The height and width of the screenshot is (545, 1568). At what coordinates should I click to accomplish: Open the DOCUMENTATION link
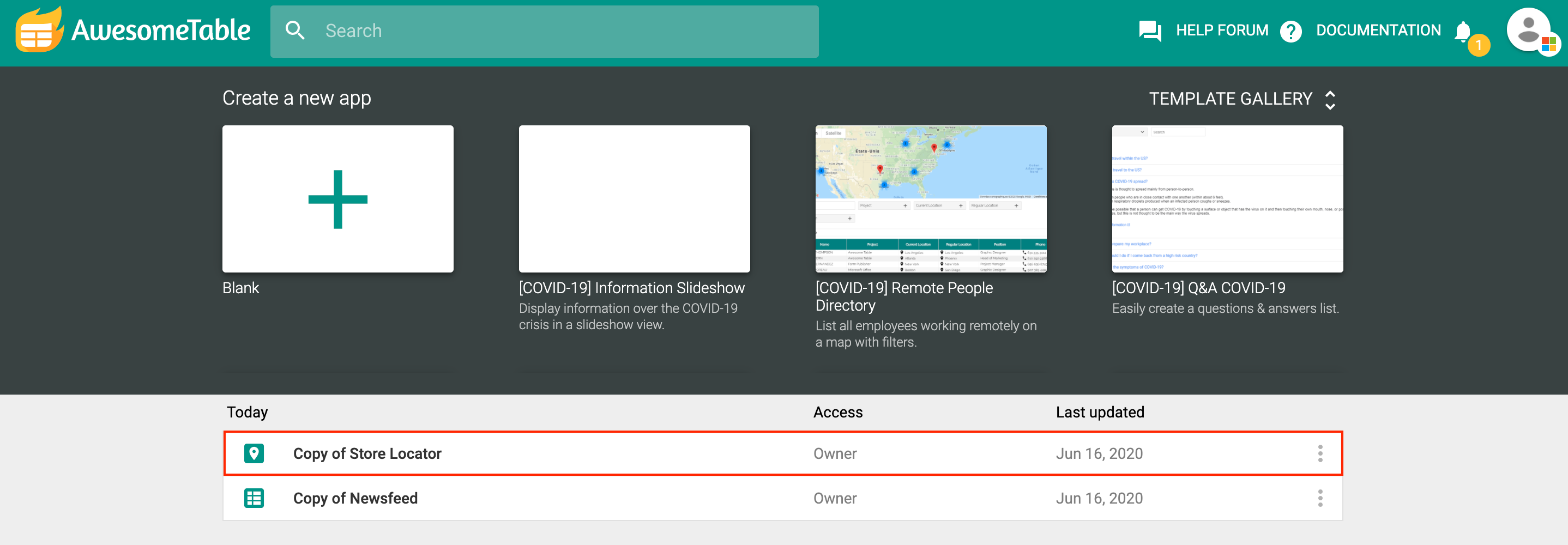(x=1378, y=31)
